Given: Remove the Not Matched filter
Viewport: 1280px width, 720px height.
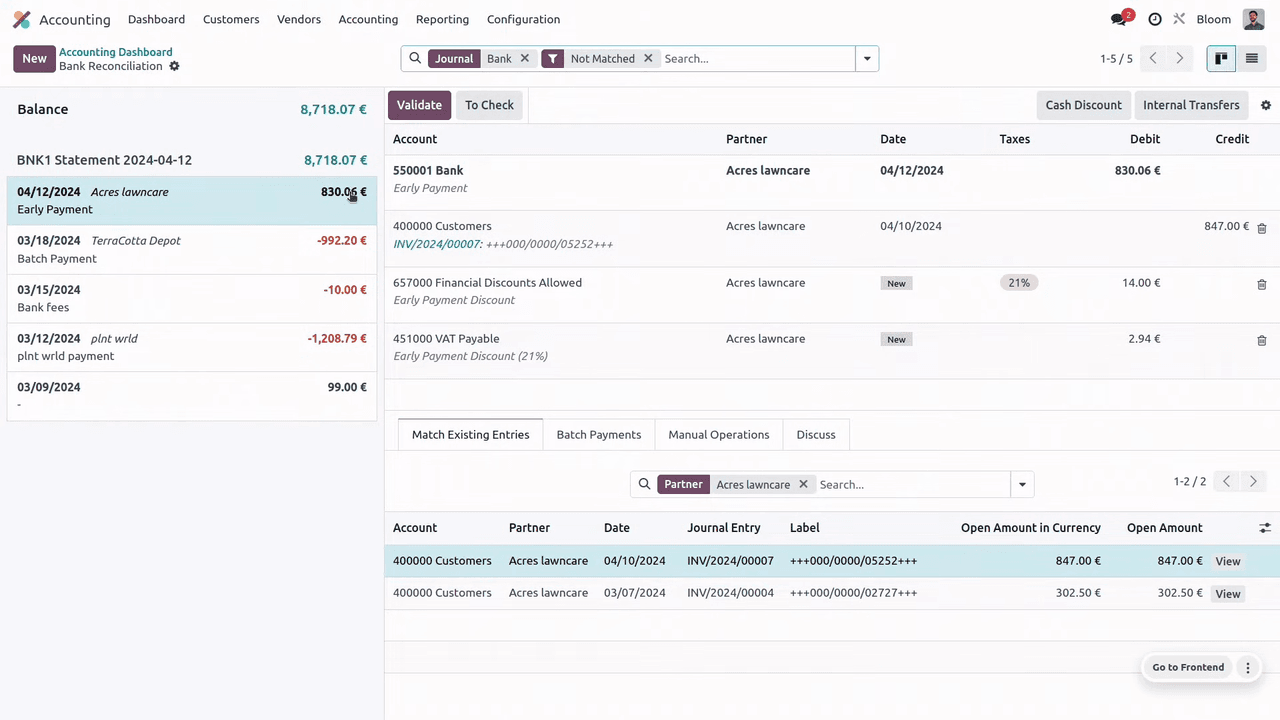Looking at the screenshot, I should point(648,59).
